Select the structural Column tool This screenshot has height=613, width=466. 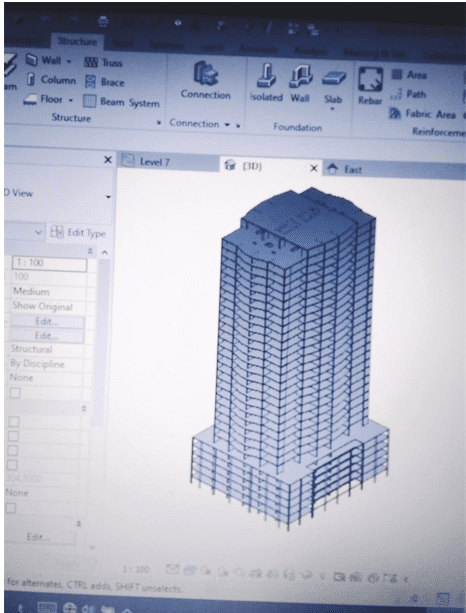pos(52,80)
